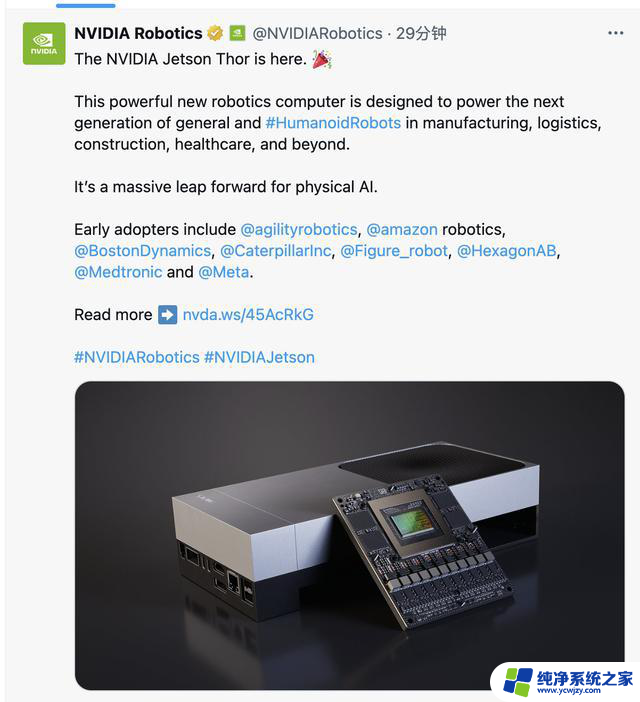Open the Jetson Thor product image
The image size is (640, 702).
(x=350, y=535)
